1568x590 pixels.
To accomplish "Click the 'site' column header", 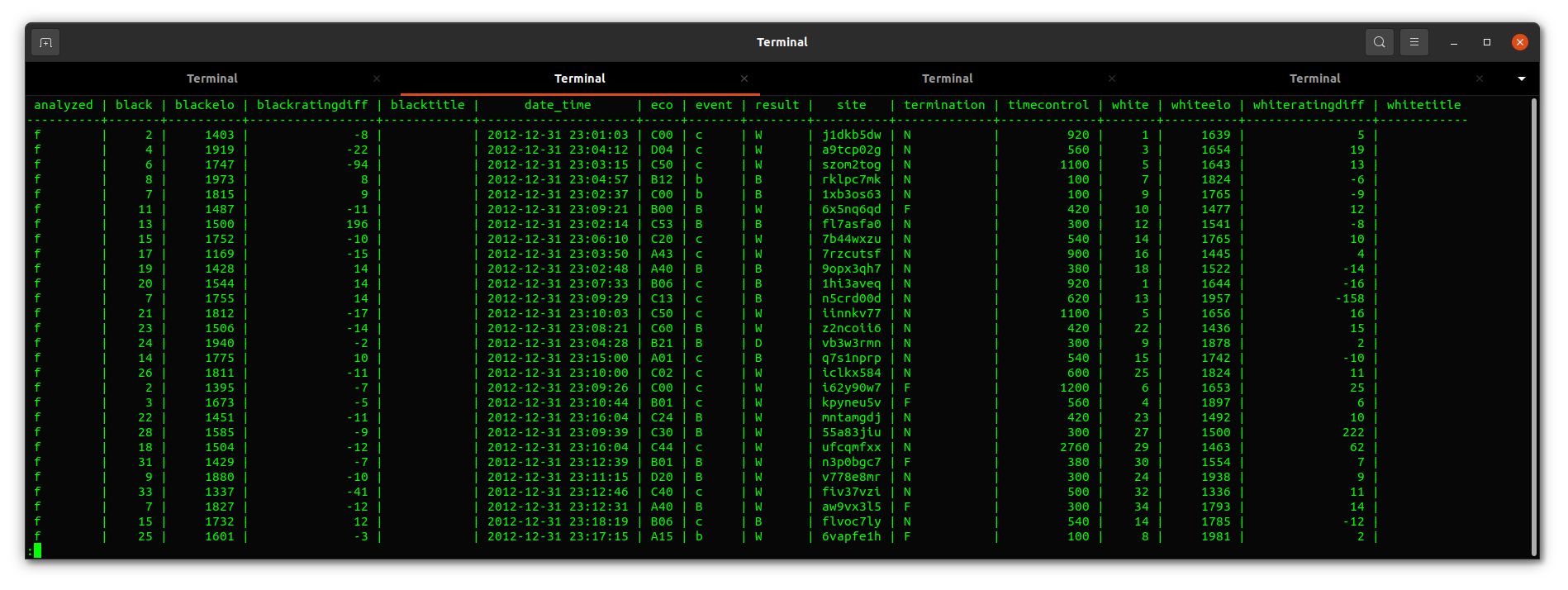I will (852, 105).
